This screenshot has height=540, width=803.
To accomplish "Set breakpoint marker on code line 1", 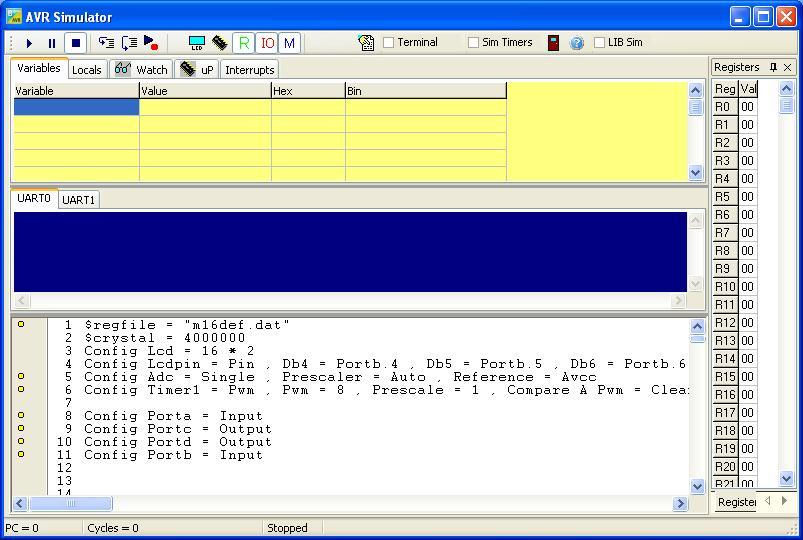I will [x=21, y=324].
